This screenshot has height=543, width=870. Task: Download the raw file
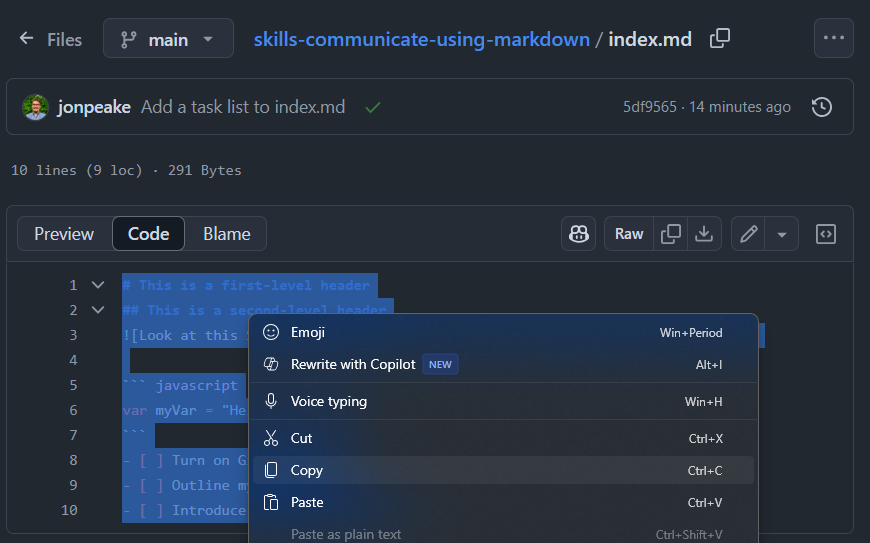pyautogui.click(x=704, y=234)
